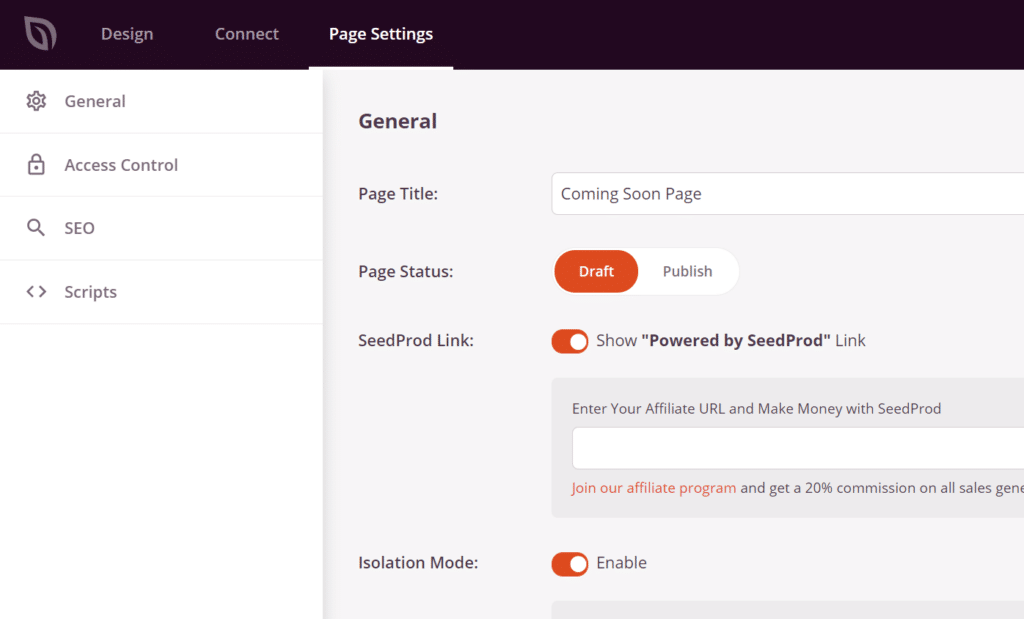Disable the Show Powered by SeedProd Link toggle
1024x619 pixels.
click(570, 341)
